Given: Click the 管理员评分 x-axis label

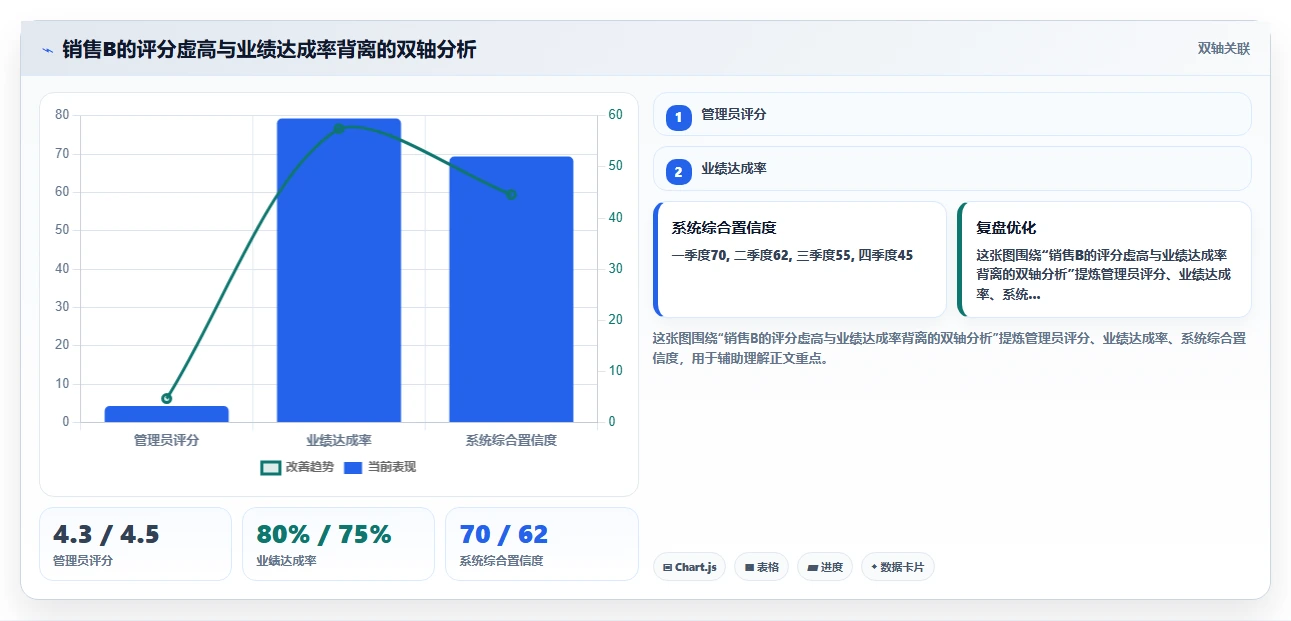Looking at the screenshot, I should pyautogui.click(x=167, y=440).
